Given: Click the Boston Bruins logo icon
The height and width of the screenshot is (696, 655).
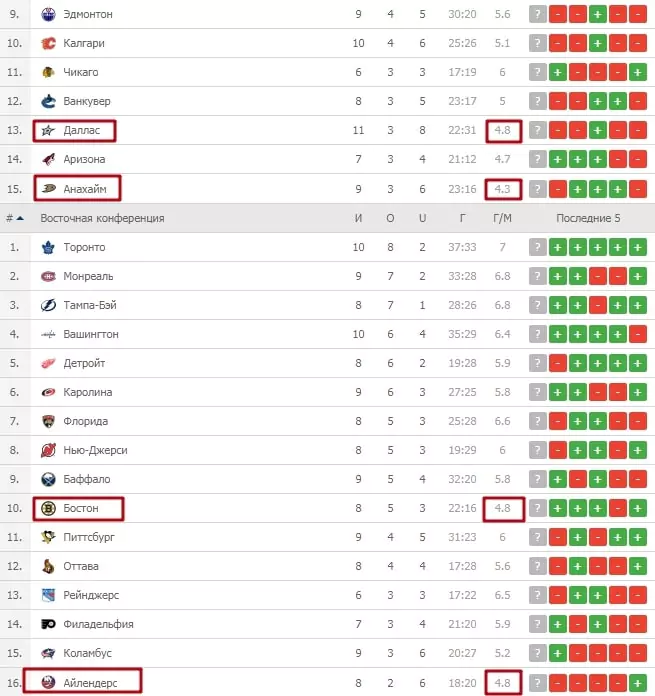Looking at the screenshot, I should (48, 508).
